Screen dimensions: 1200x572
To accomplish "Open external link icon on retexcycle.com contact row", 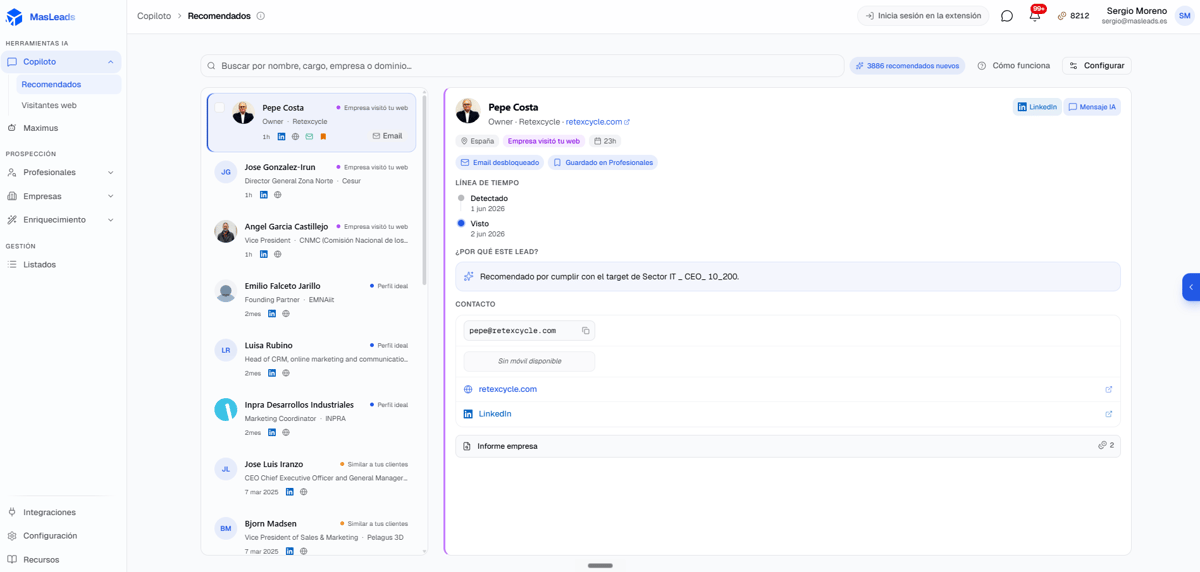I will [1108, 389].
